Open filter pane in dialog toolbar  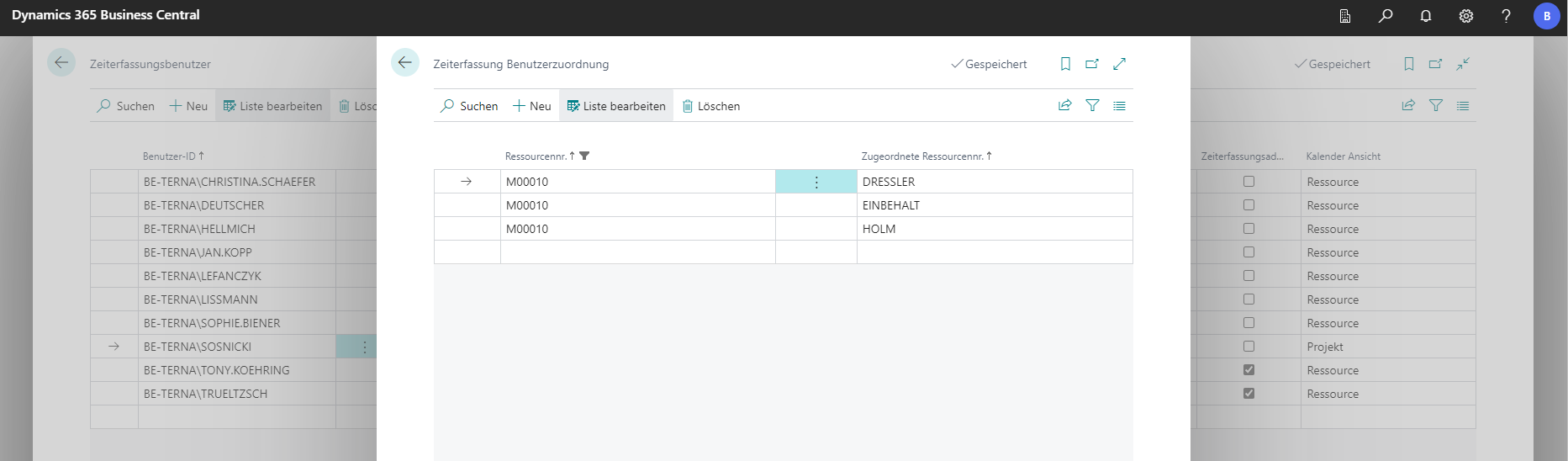[1092, 106]
